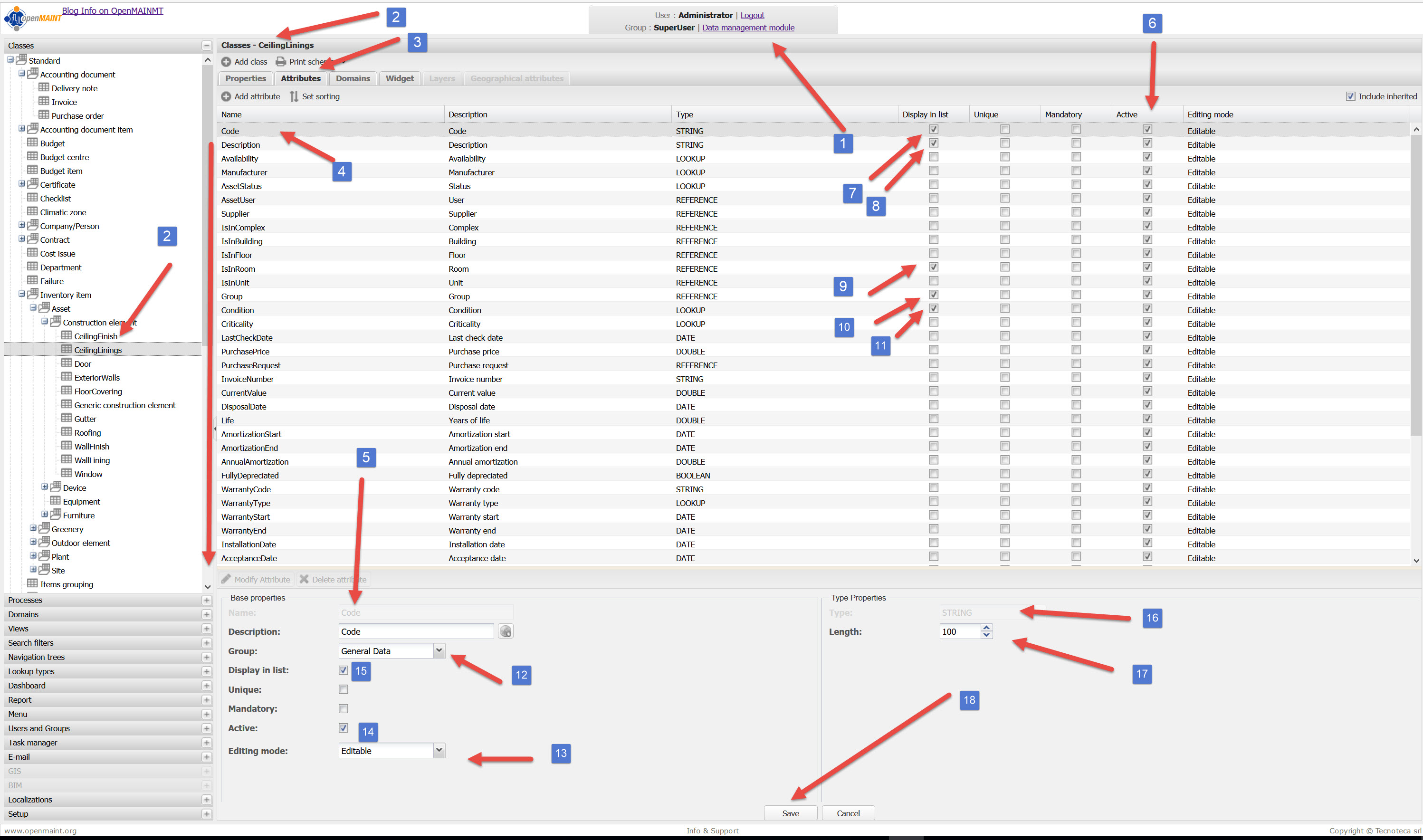Increase the Length value with the up stepper arrow

(986, 627)
